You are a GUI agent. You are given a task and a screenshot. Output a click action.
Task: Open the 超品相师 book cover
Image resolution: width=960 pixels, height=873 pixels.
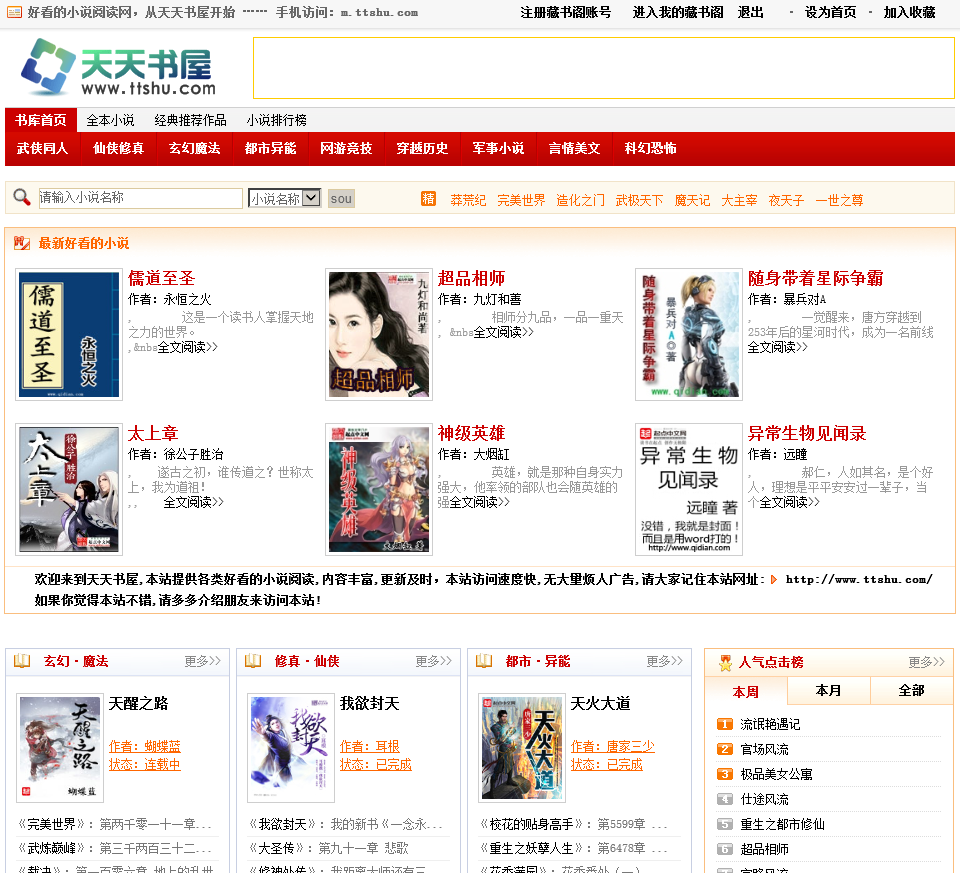[x=379, y=334]
